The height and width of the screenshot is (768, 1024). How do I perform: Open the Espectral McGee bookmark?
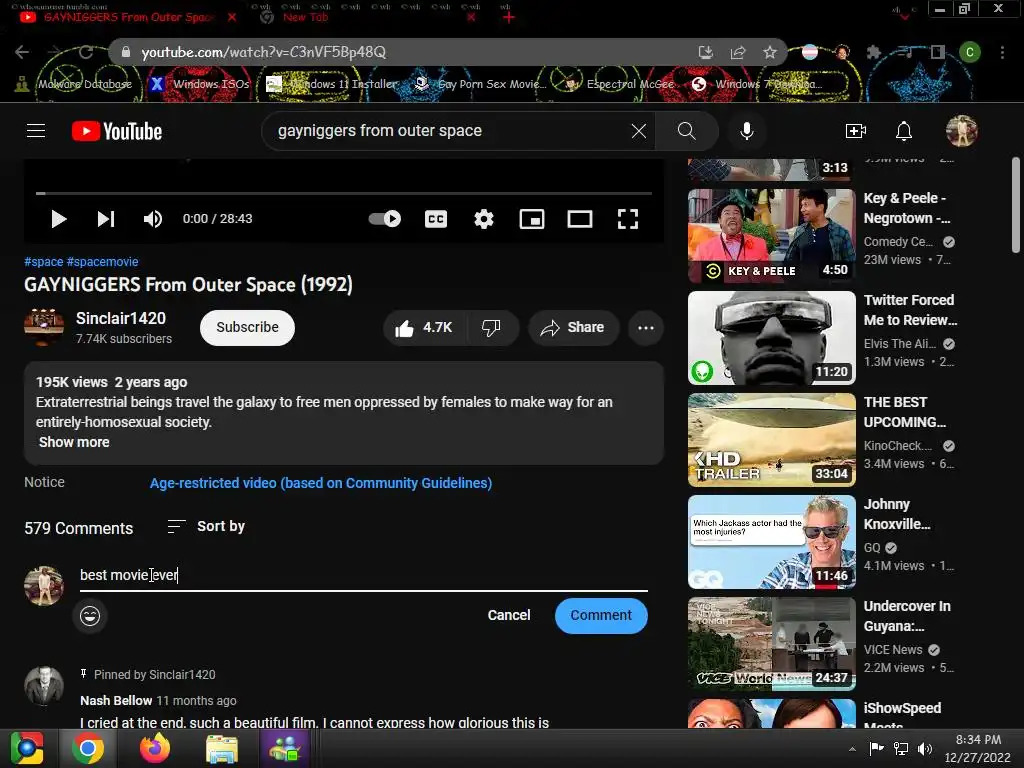point(619,84)
